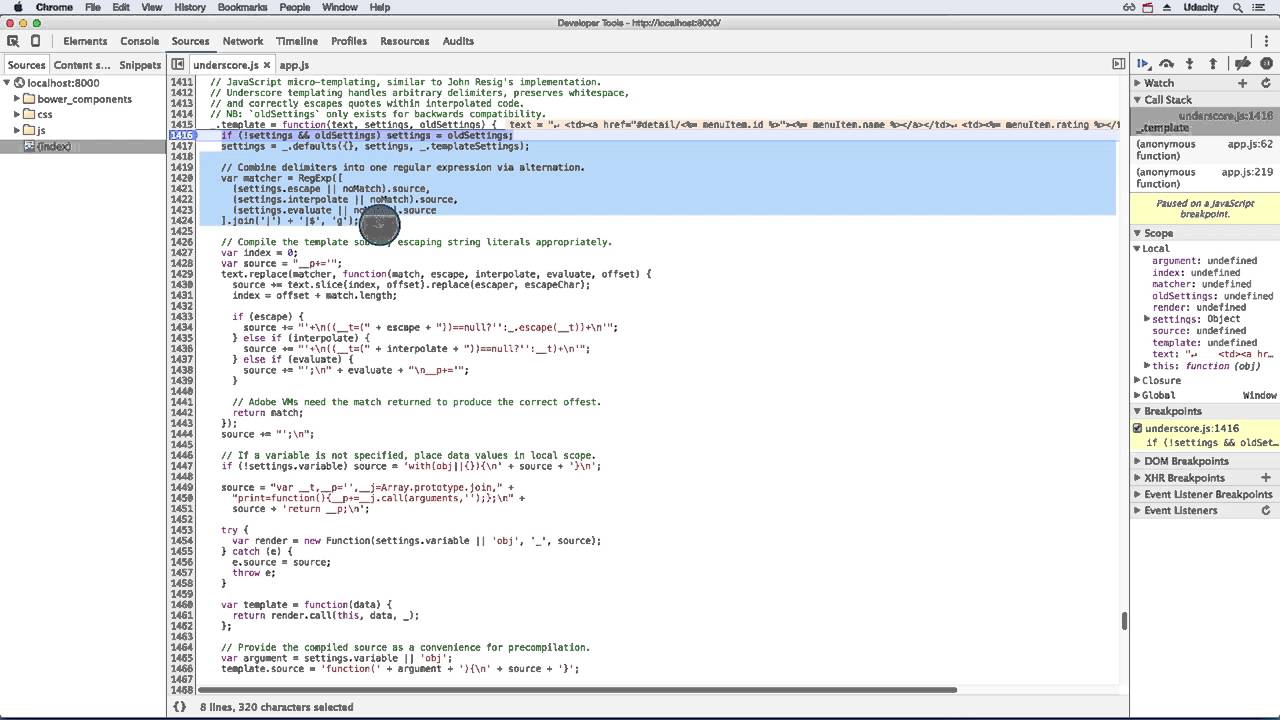Switch to the Elements panel

coord(85,41)
